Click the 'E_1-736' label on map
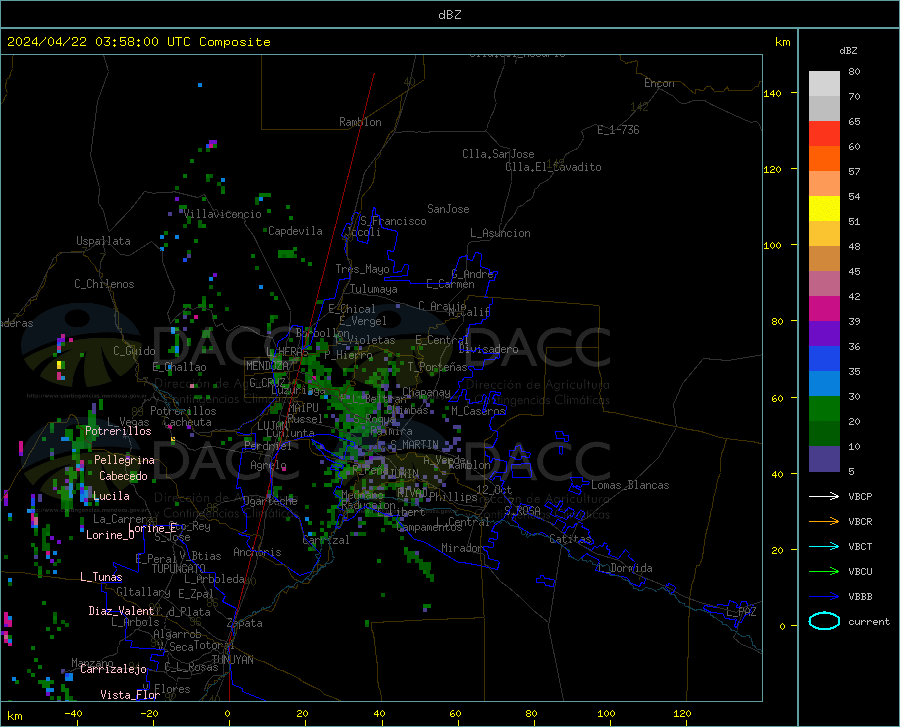Image resolution: width=900 pixels, height=727 pixels. point(618,130)
